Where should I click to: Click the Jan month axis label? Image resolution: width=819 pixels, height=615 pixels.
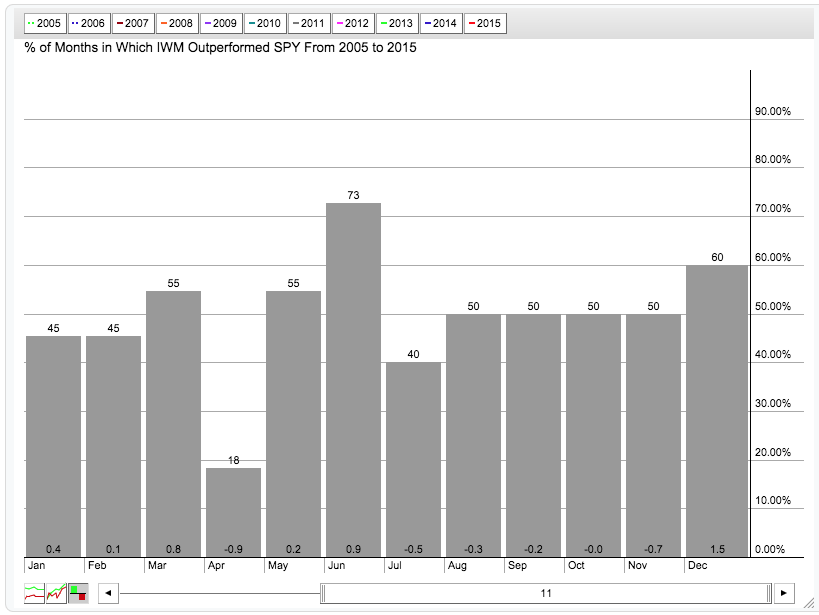tap(37, 565)
